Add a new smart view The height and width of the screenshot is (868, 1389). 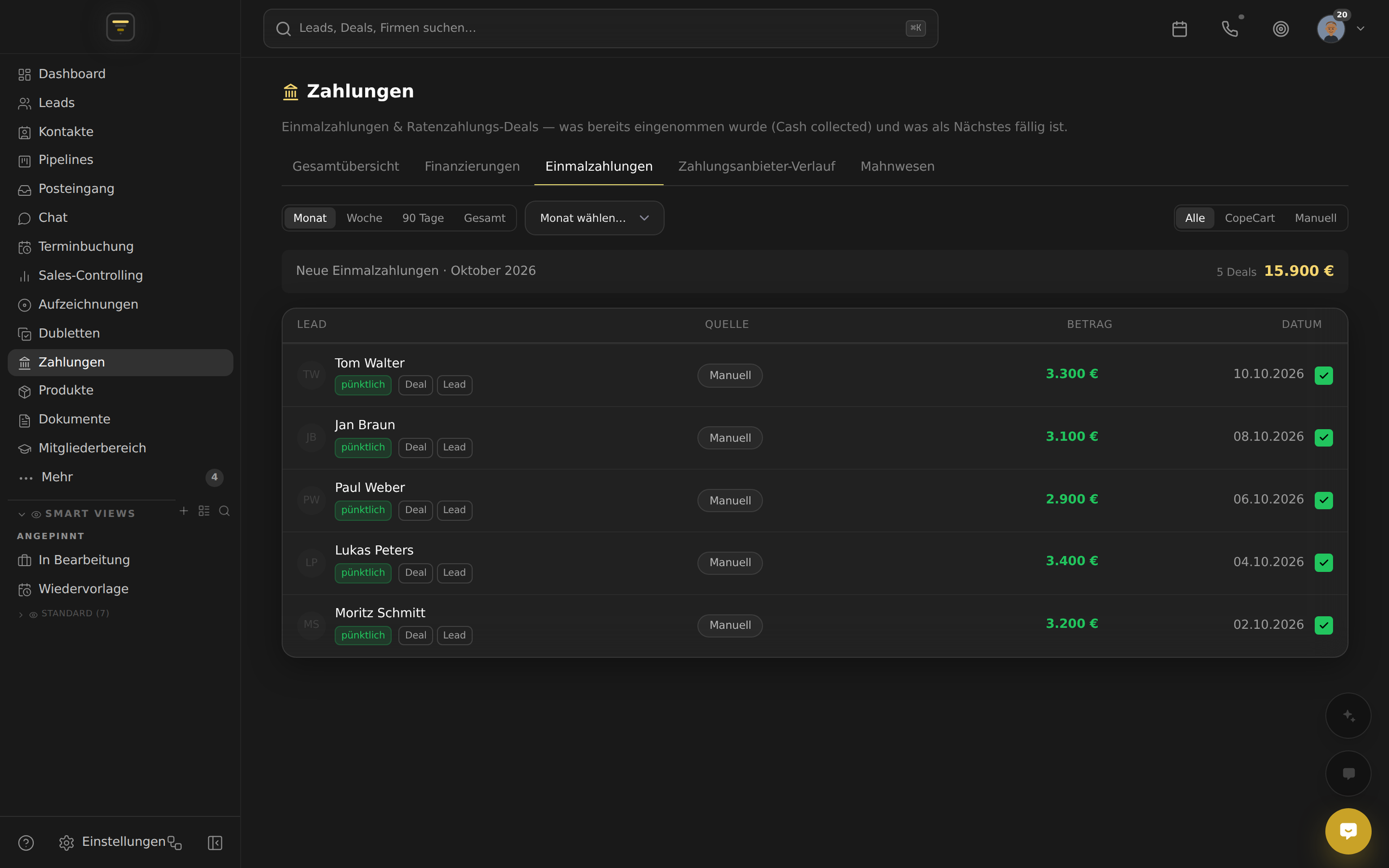click(x=184, y=510)
